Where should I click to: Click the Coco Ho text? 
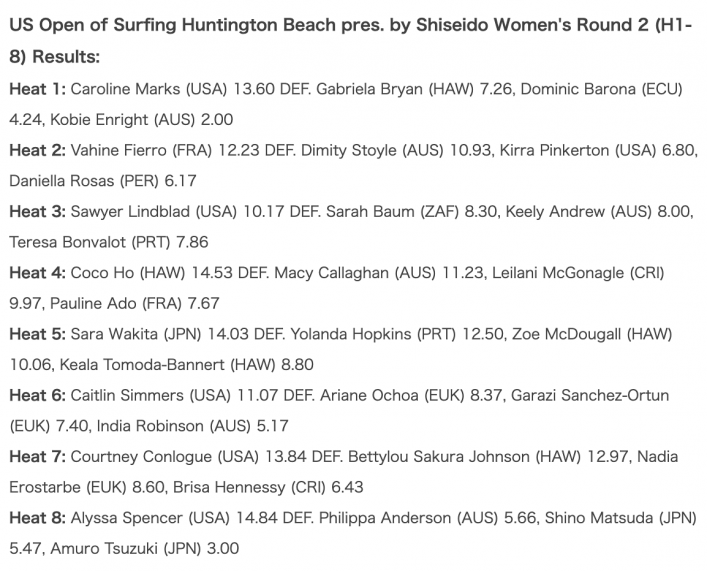tap(102, 273)
